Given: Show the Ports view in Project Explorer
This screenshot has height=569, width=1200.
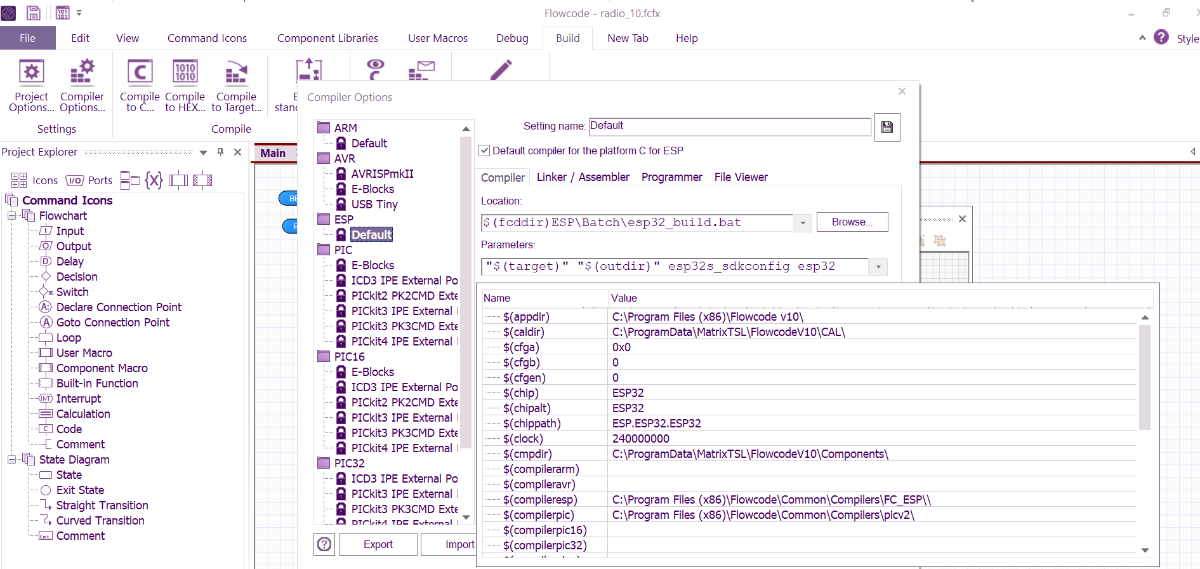Looking at the screenshot, I should (89, 180).
